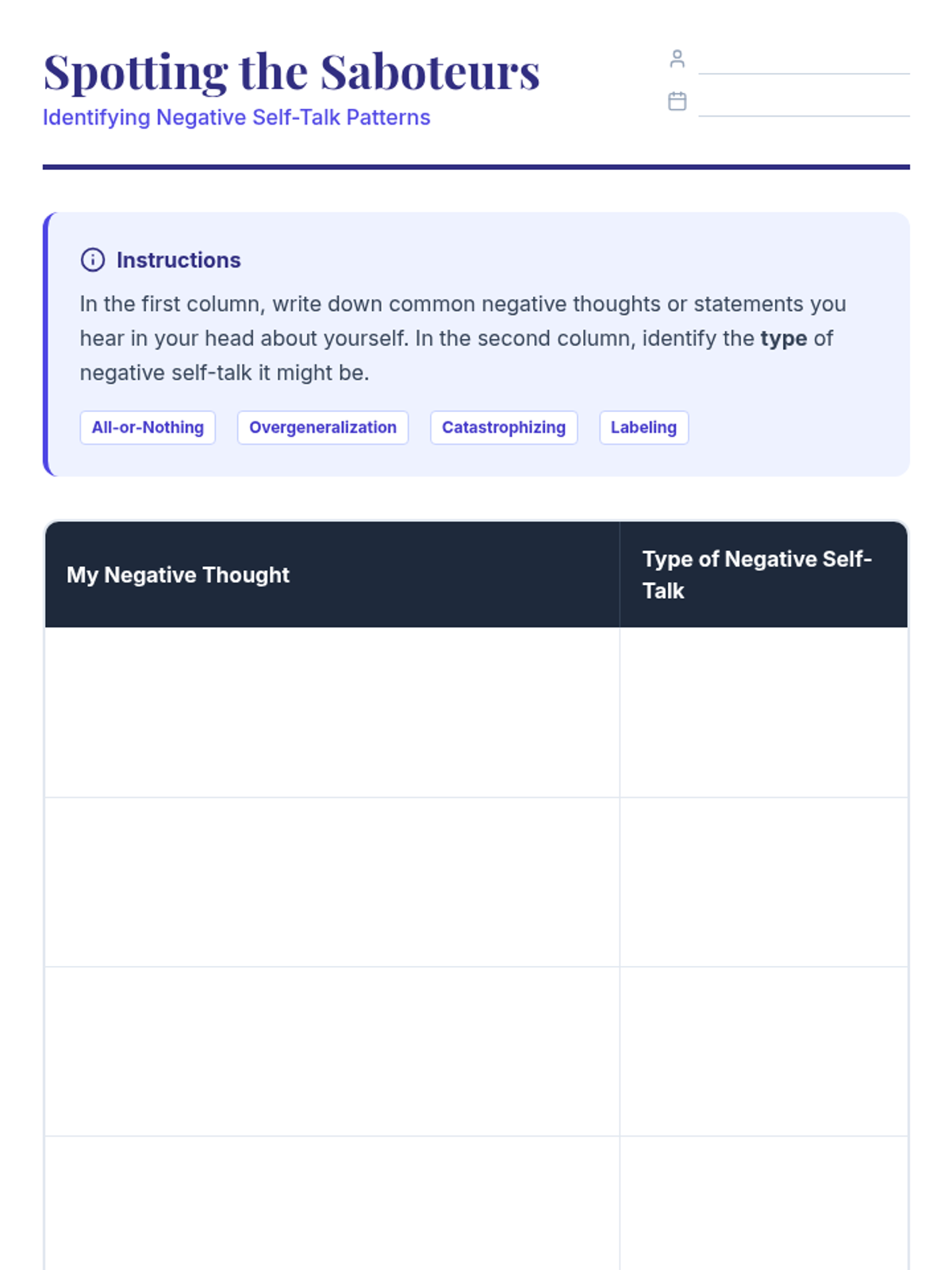The width and height of the screenshot is (952, 1270).
Task: Click the third row's negative thought cell
Action: (332, 1051)
